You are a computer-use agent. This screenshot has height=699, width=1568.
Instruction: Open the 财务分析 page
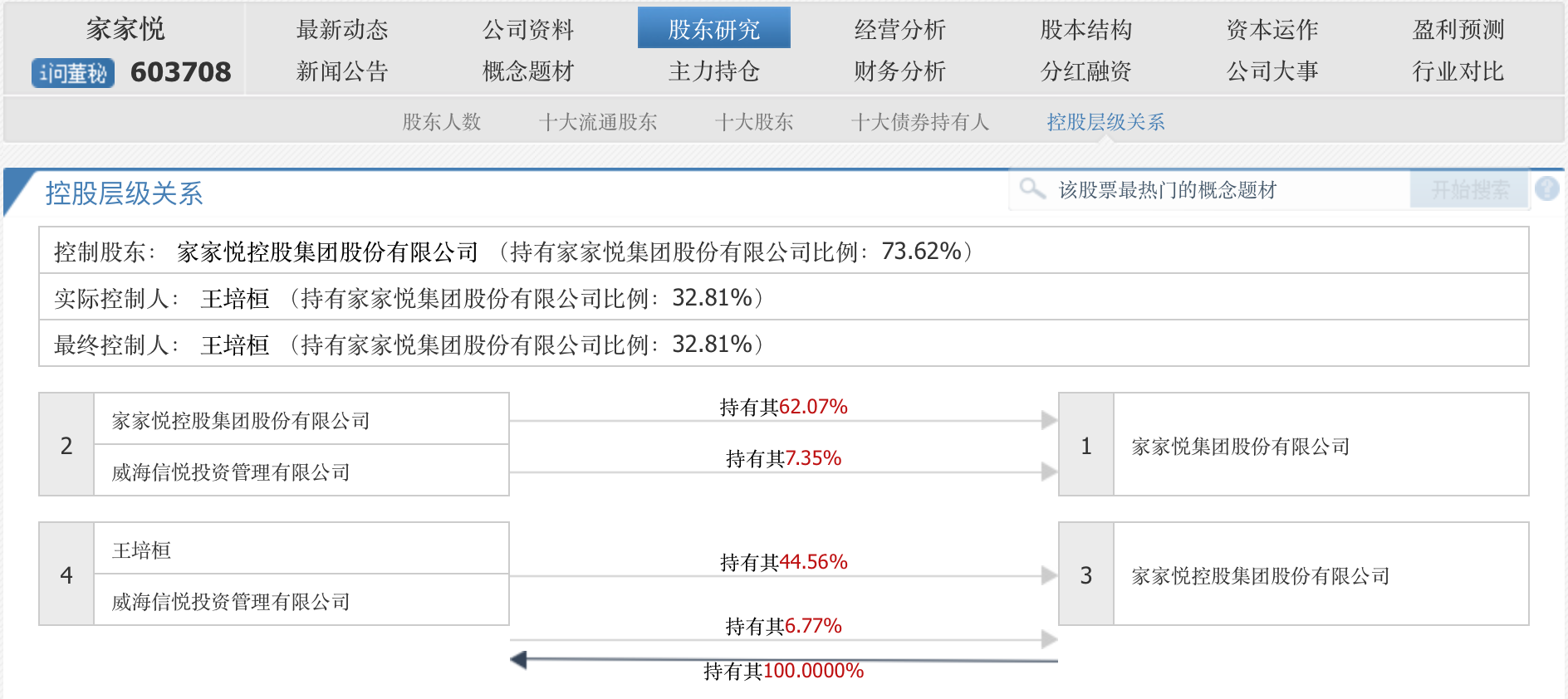[900, 71]
